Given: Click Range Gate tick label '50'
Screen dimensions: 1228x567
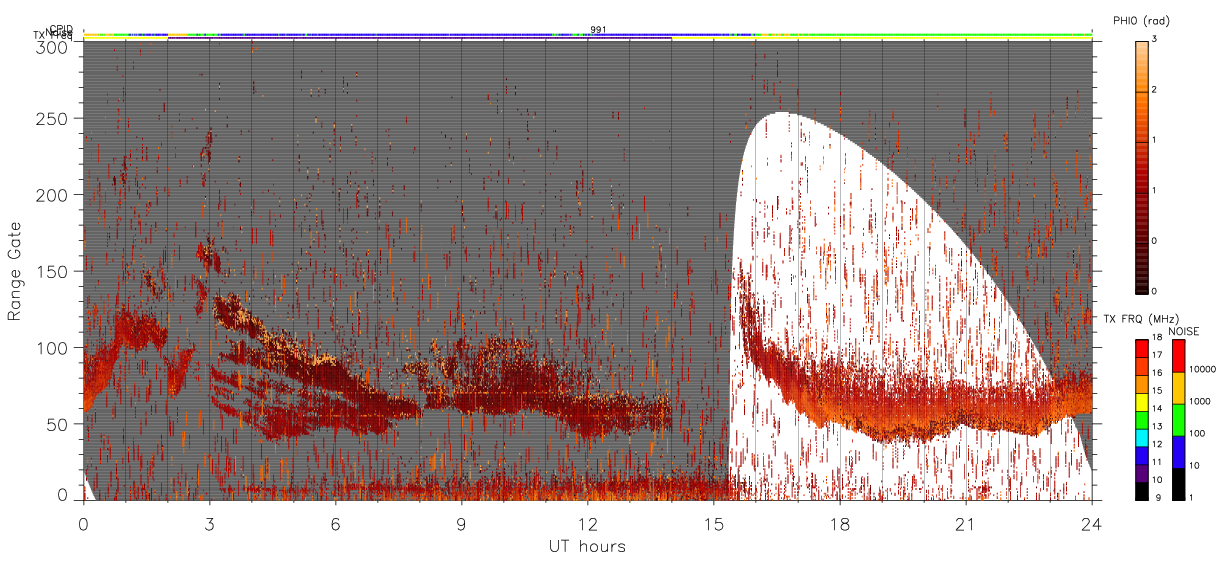Looking at the screenshot, I should (58, 424).
